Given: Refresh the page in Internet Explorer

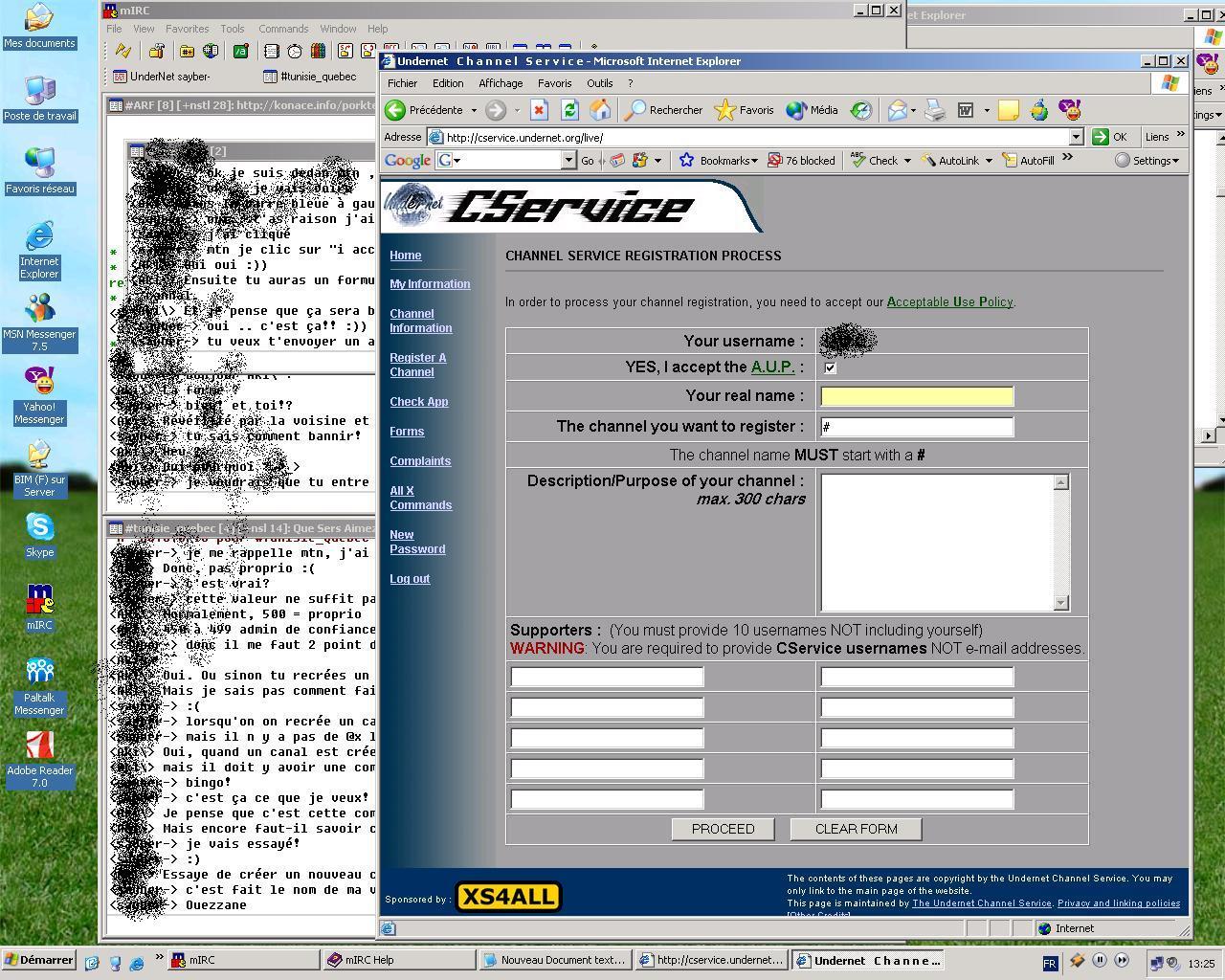Looking at the screenshot, I should tap(569, 110).
